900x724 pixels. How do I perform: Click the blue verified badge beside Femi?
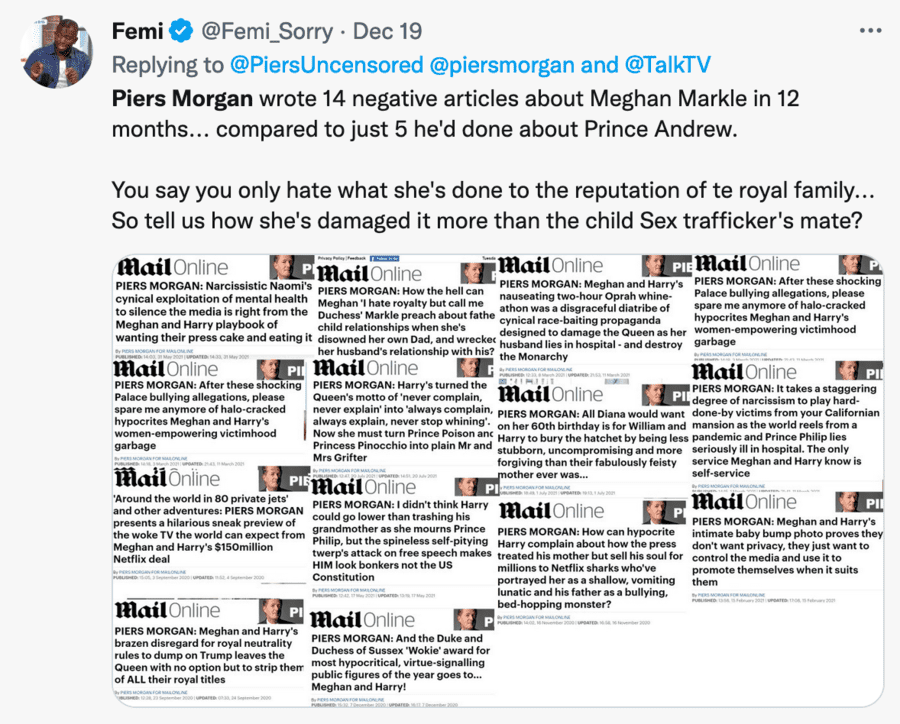tap(181, 32)
